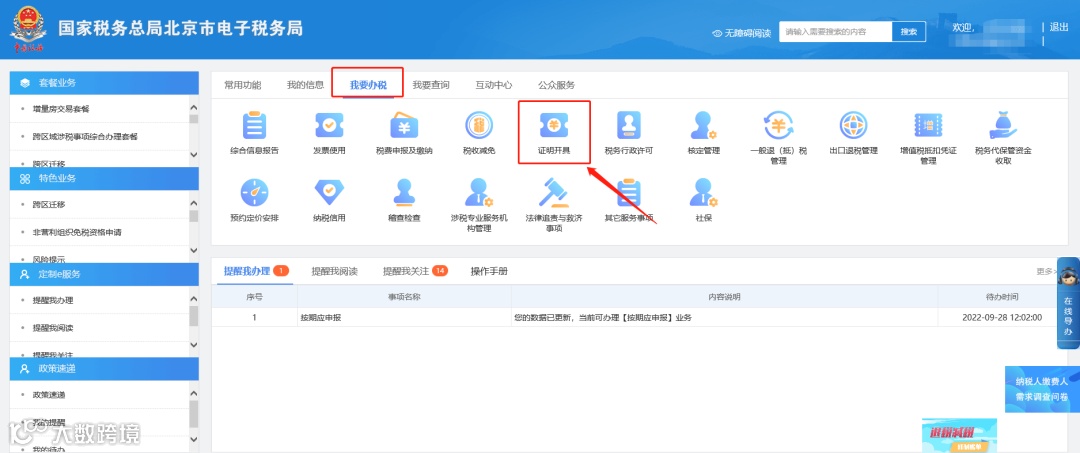Switch to 公众服务 tab
This screenshot has height=453, width=1080.
coord(557,85)
